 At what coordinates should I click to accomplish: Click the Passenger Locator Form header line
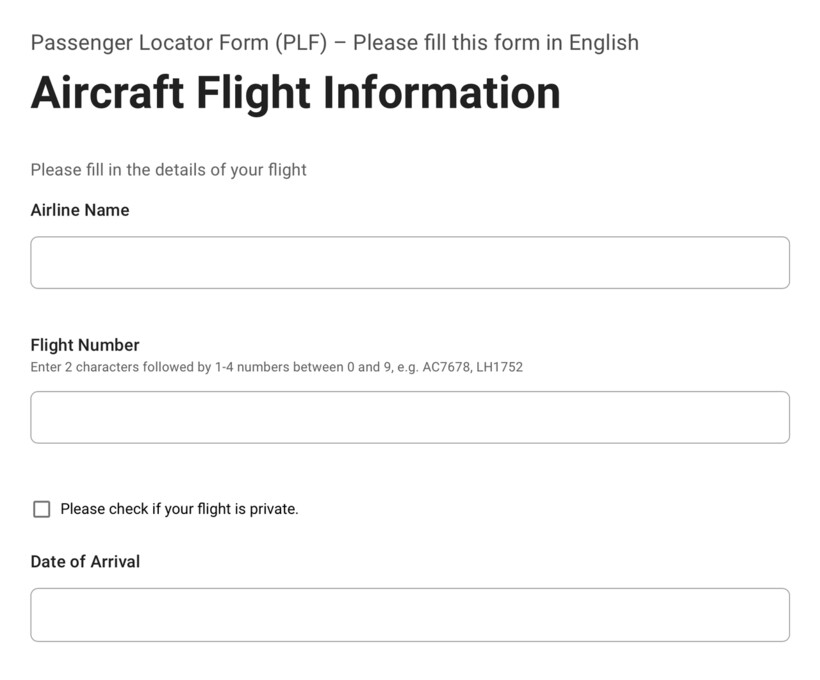[334, 43]
